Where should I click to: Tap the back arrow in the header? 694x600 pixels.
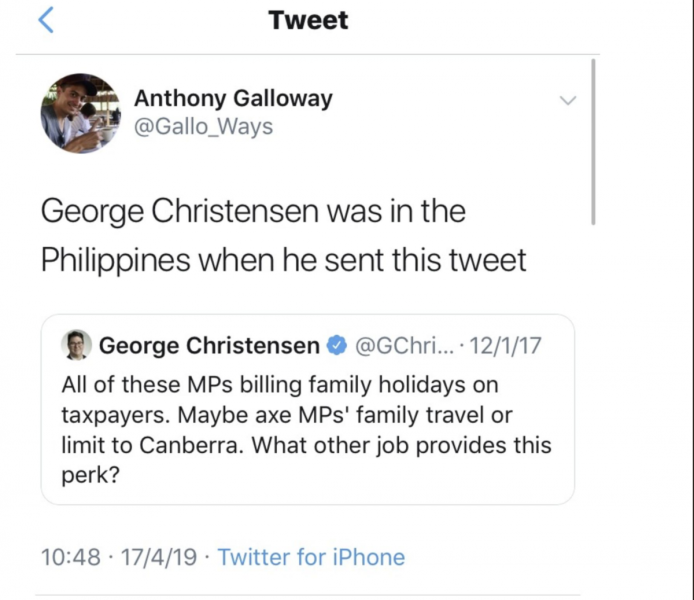pos(46,21)
